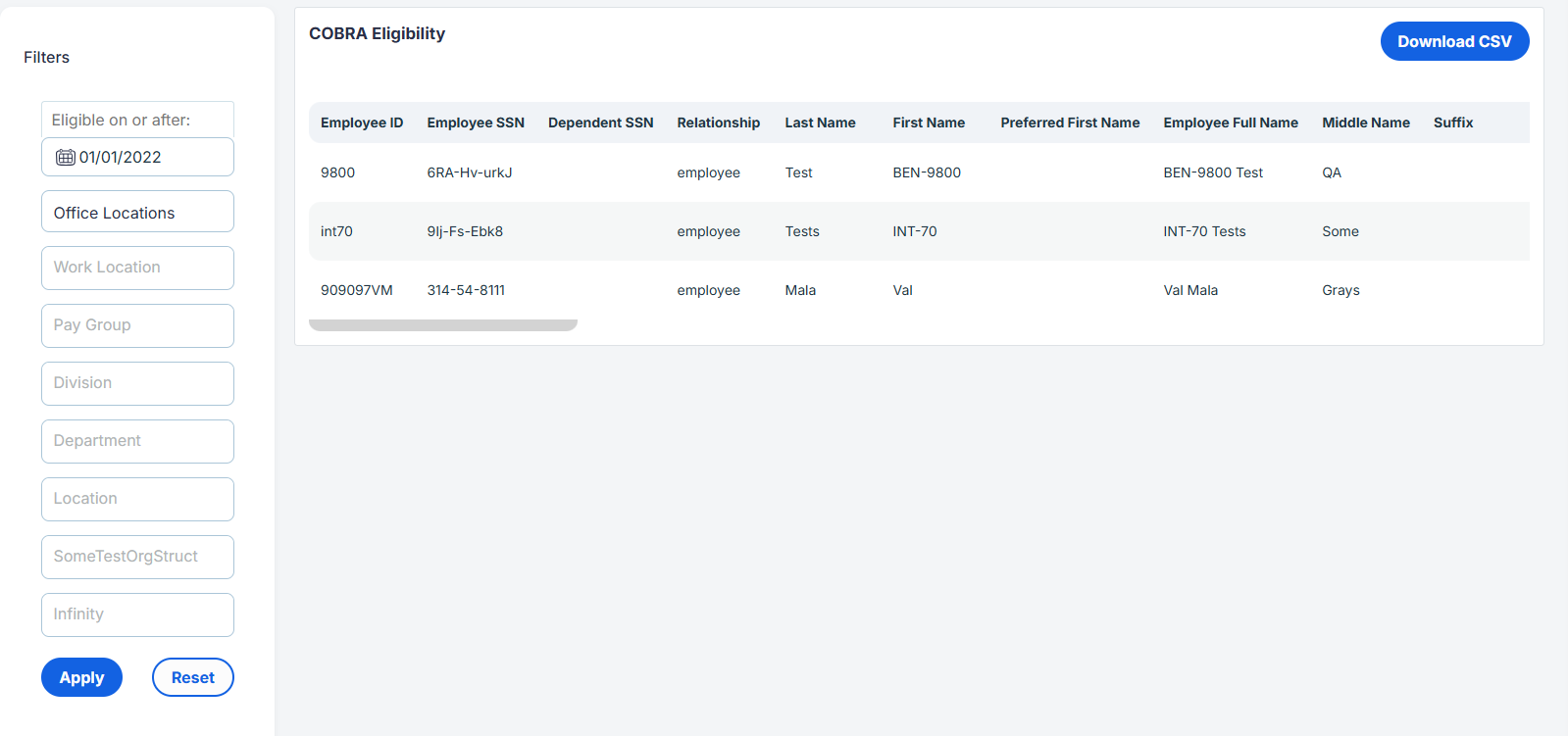Click the Apply button
This screenshot has width=1568, height=736.
[x=81, y=677]
